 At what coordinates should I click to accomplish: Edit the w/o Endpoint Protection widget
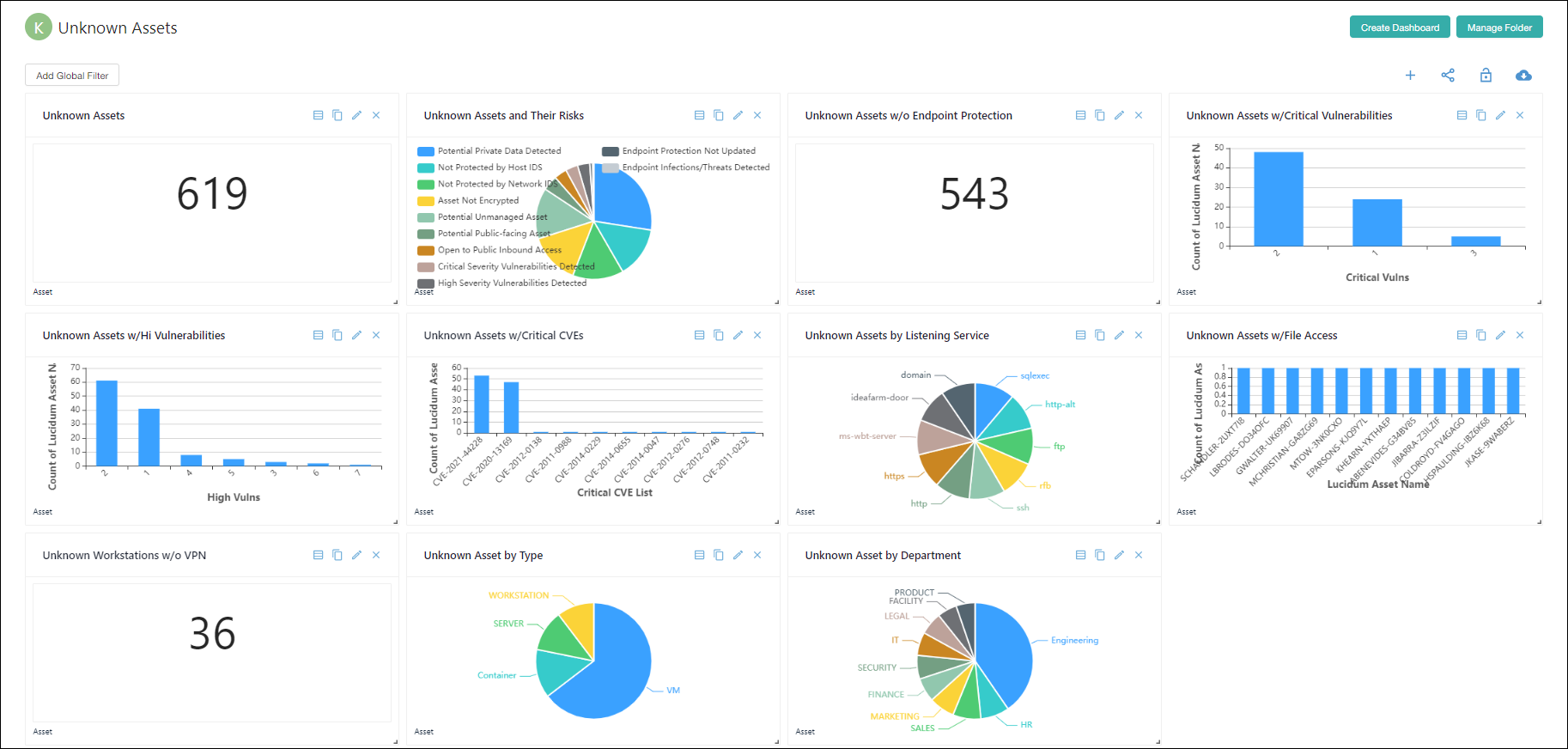tap(1119, 115)
